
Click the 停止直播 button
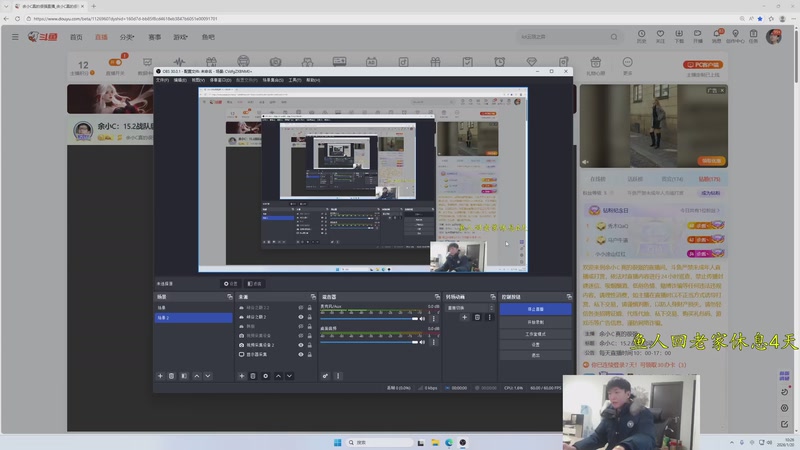(535, 309)
